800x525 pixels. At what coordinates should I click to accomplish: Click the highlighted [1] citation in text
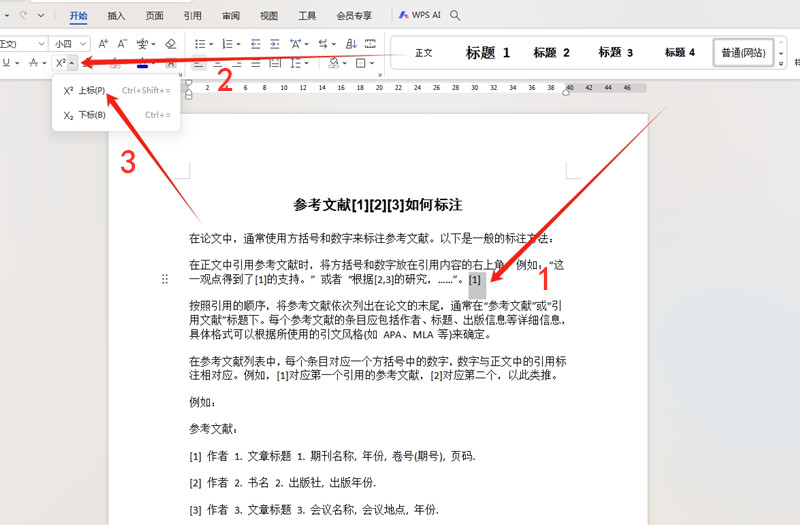[477, 280]
